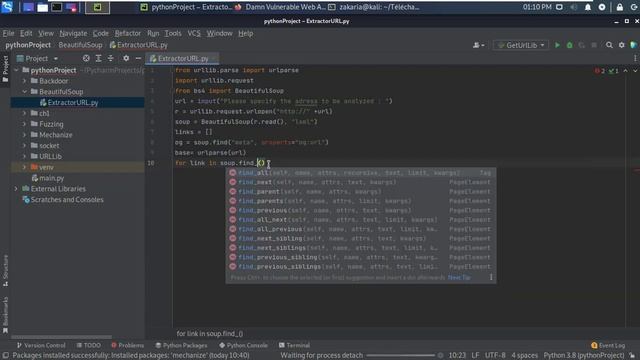Open the File menu
The image size is (640, 360).
pyautogui.click(x=8, y=33)
